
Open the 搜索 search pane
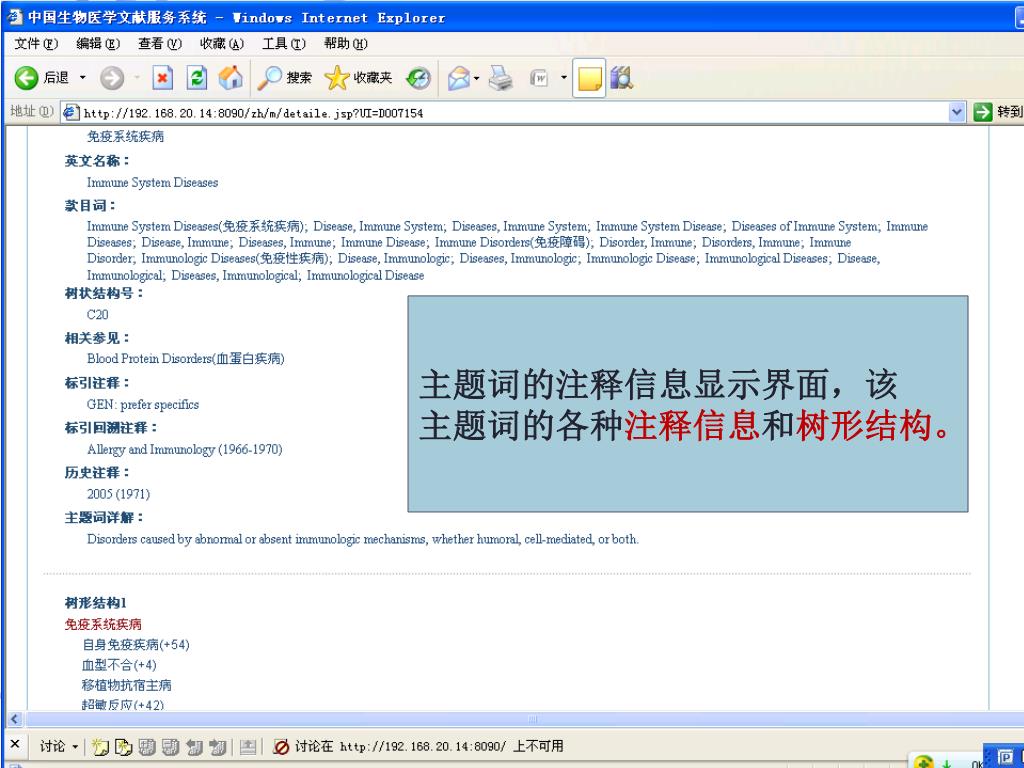284,78
